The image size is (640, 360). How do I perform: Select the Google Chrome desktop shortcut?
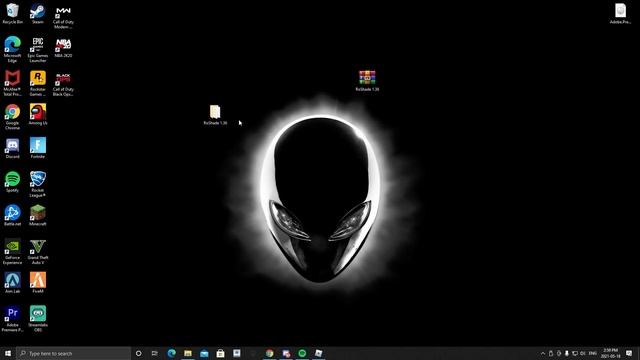pyautogui.click(x=12, y=117)
